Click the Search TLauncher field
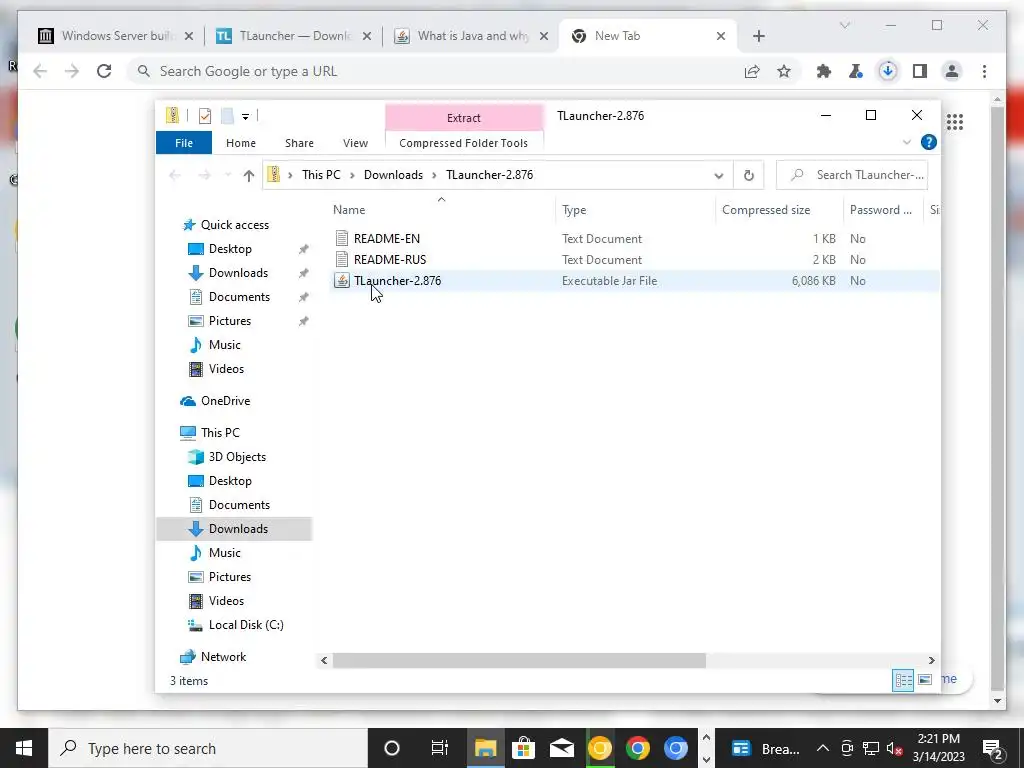Viewport: 1024px width, 768px height. tap(852, 175)
